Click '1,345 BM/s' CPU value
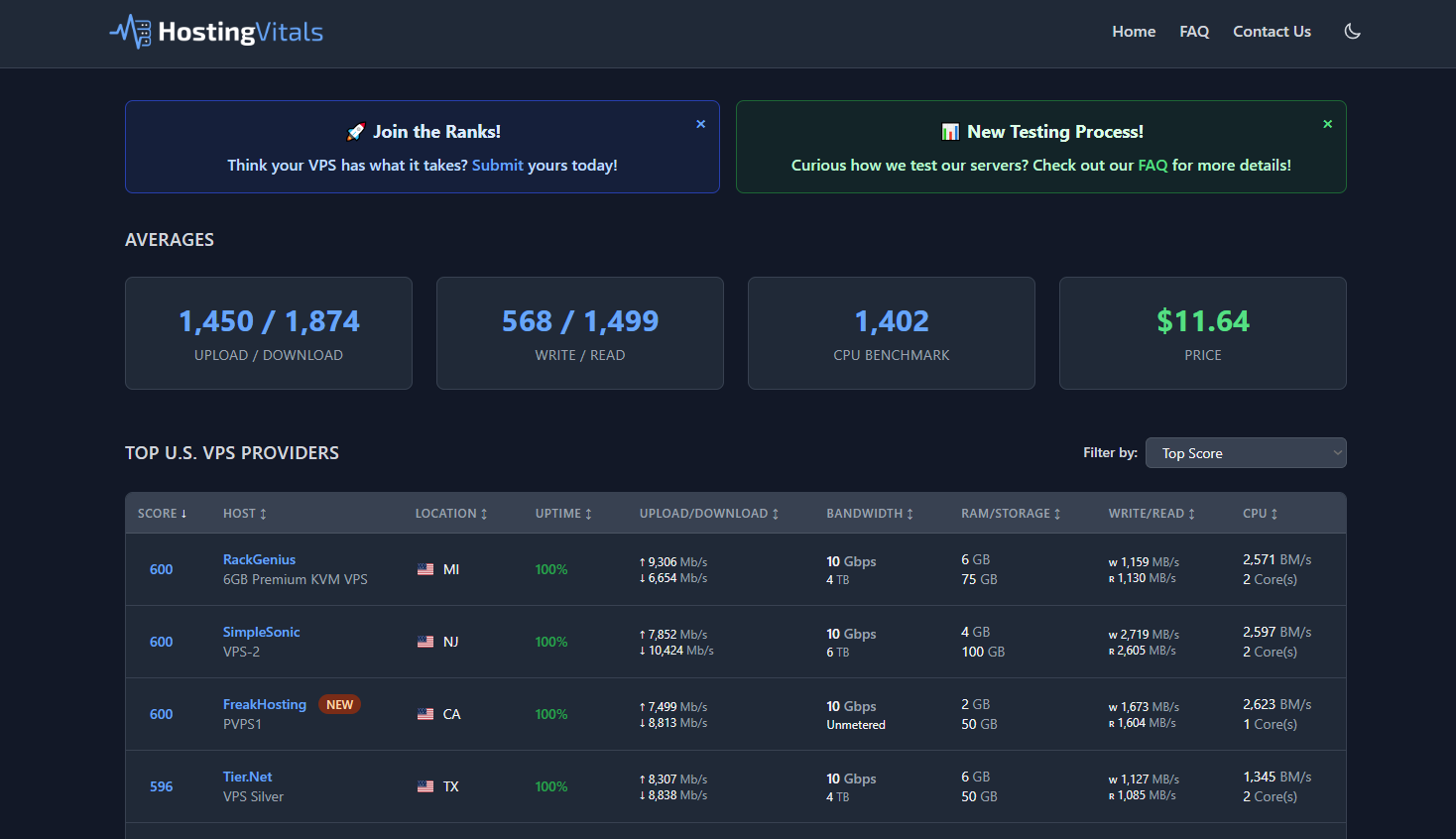Viewport: 1456px width, 839px height. [x=1276, y=777]
